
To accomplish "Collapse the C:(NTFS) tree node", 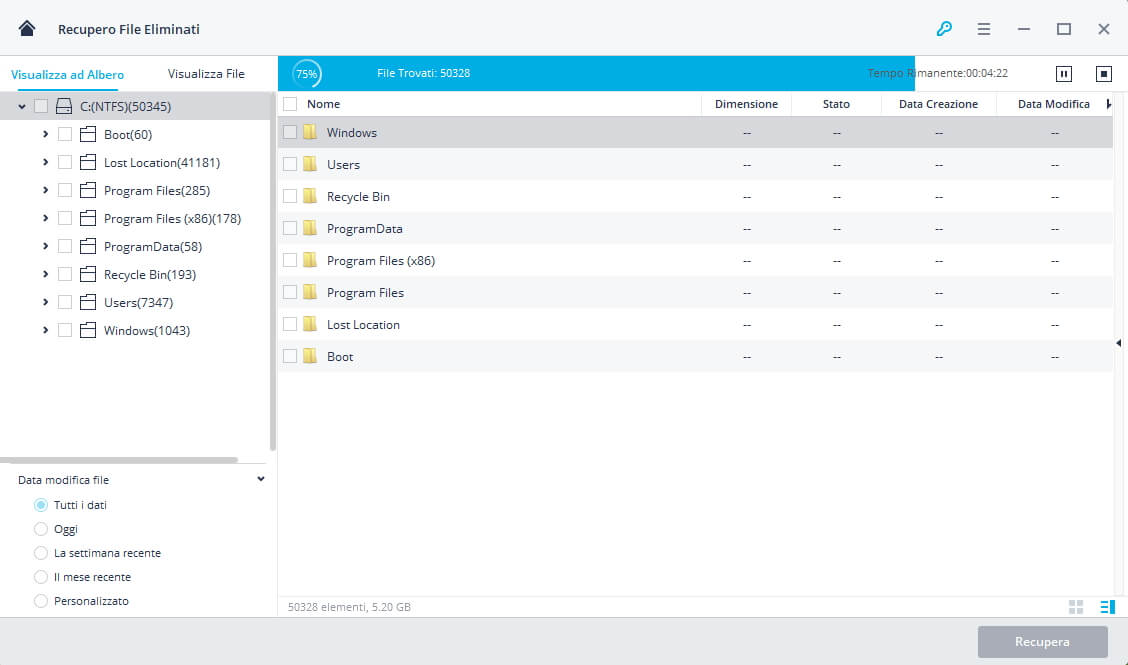I will 22,107.
